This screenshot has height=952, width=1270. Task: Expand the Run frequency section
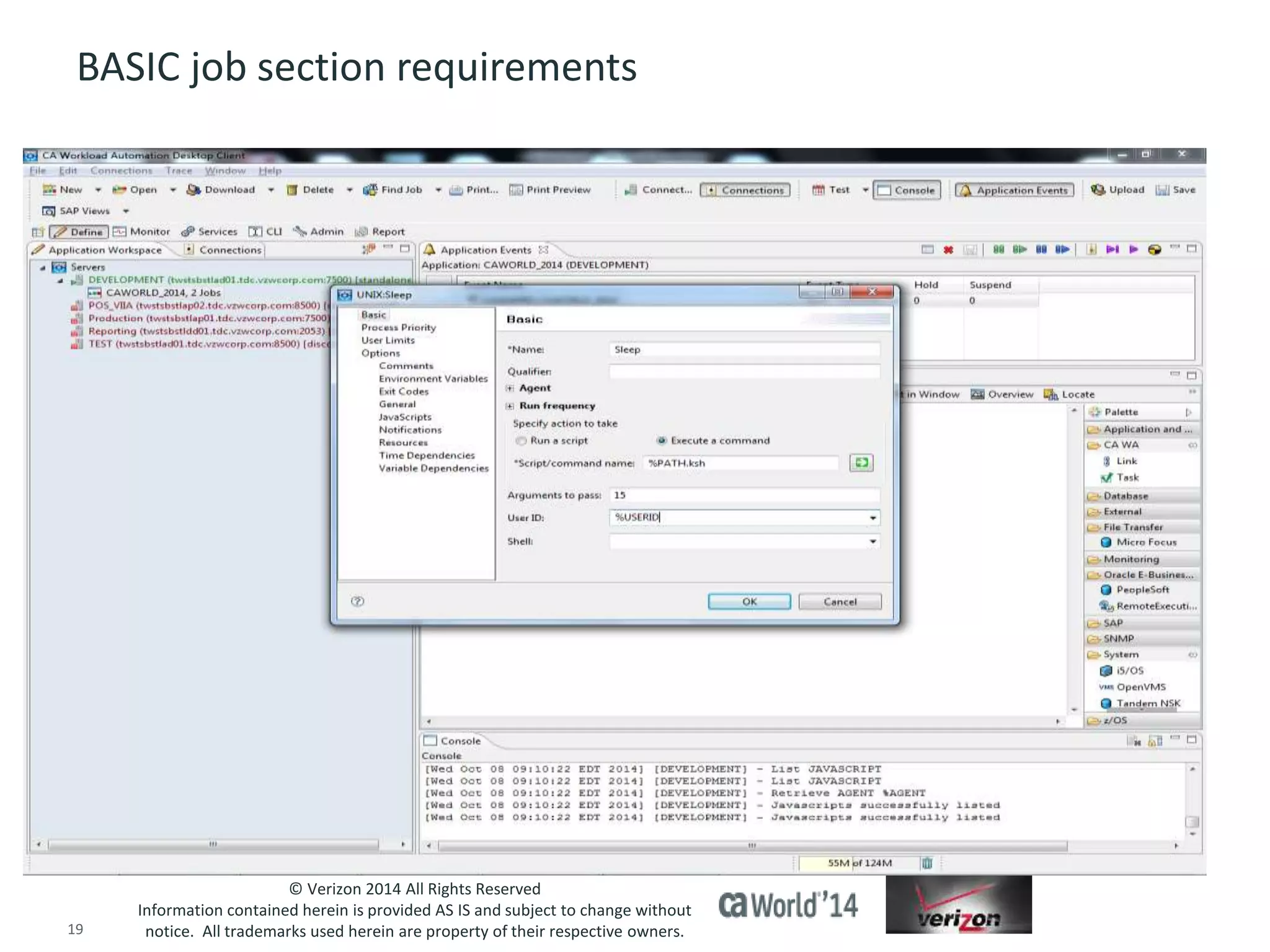pos(510,407)
